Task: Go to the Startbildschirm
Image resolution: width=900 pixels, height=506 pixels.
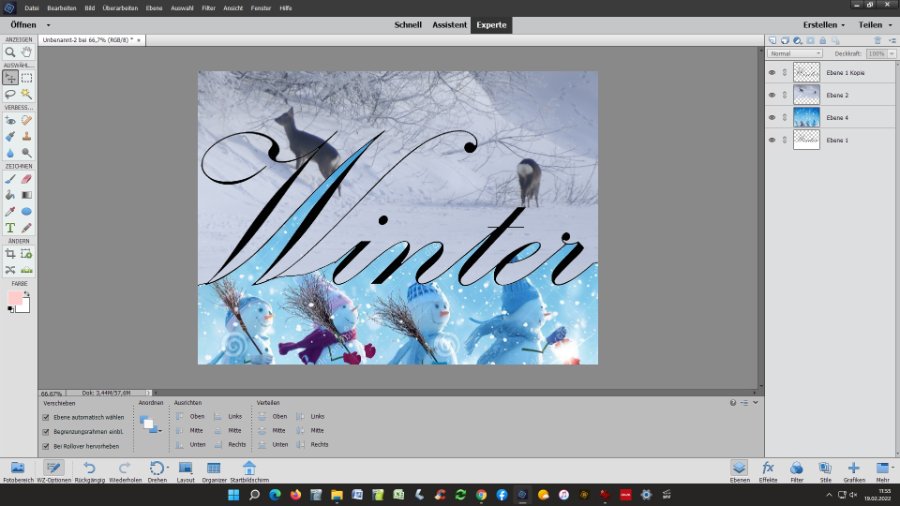Action: [x=249, y=472]
